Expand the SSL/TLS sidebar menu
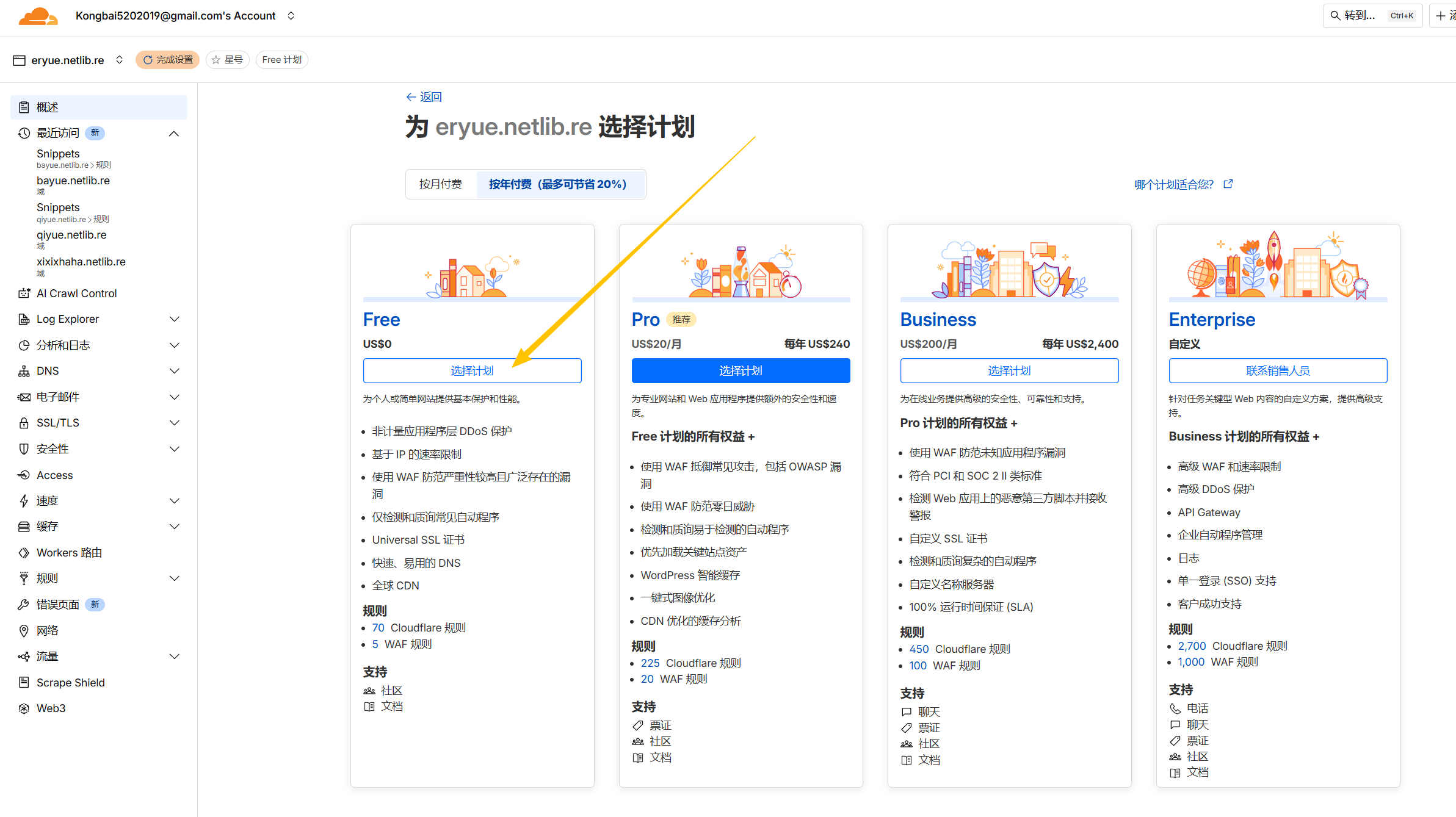The image size is (1456, 817). [x=174, y=423]
